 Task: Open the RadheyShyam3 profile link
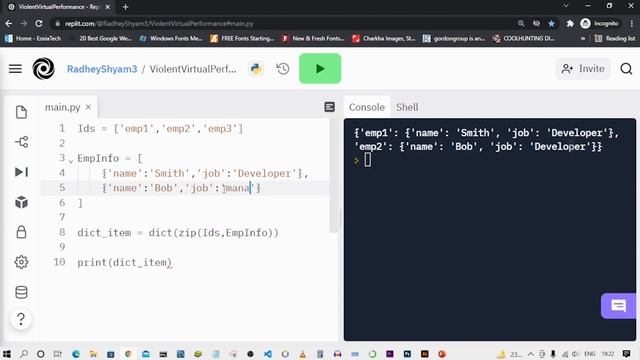[102, 69]
